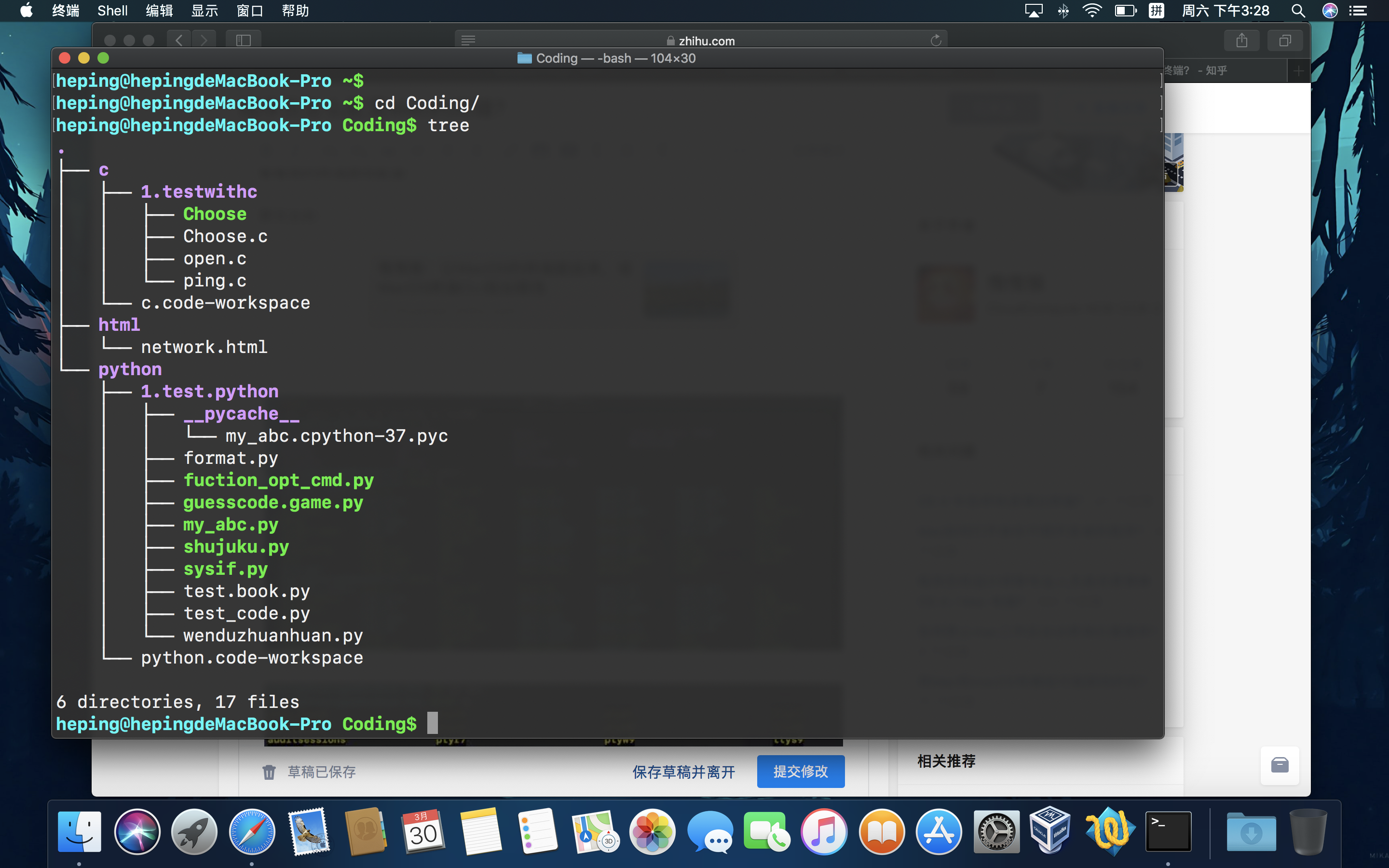This screenshot has width=1389, height=868.
Task: Open the 拼 input method dropdown
Action: coord(1156,11)
